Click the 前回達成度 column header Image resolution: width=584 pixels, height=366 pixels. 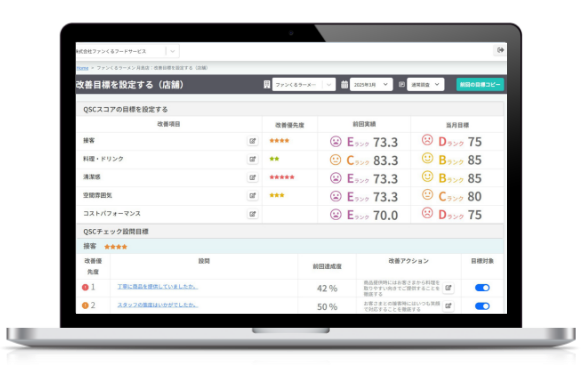pyautogui.click(x=327, y=267)
